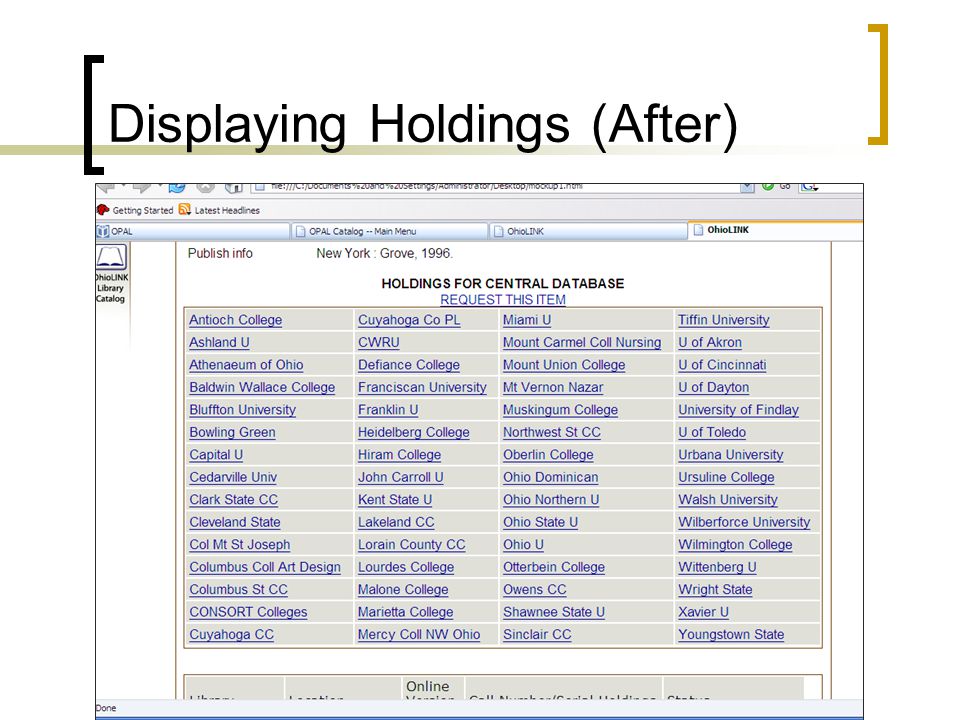Open the Bowling Green link
The height and width of the screenshot is (720, 960).
(x=232, y=433)
